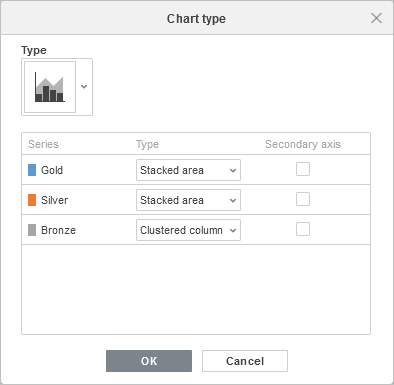Select the Silver series name
Image resolution: width=394 pixels, height=385 pixels.
point(55,200)
